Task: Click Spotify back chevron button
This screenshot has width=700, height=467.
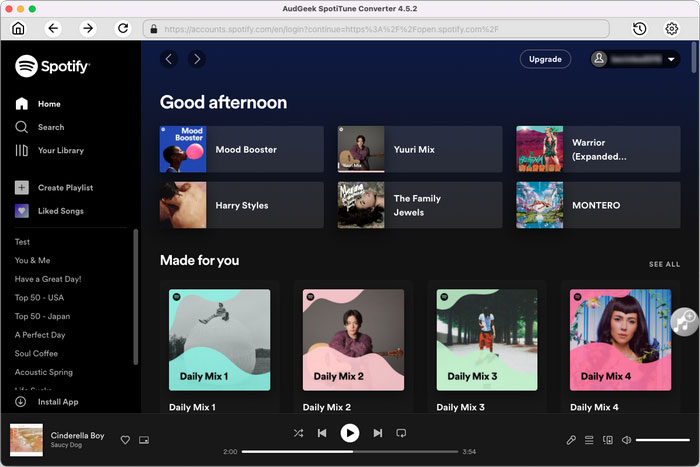Action: (x=169, y=59)
